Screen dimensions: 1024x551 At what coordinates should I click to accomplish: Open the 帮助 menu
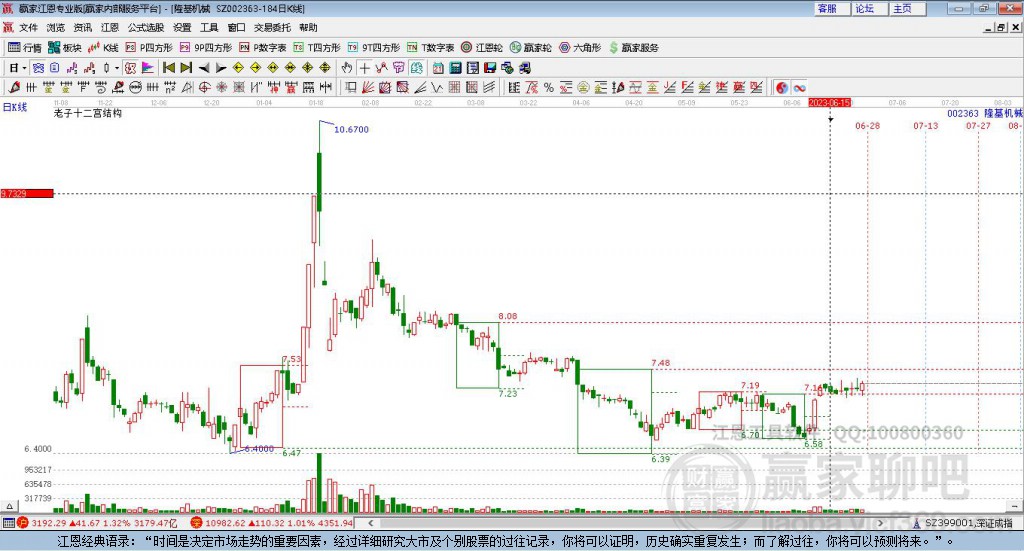pos(308,27)
